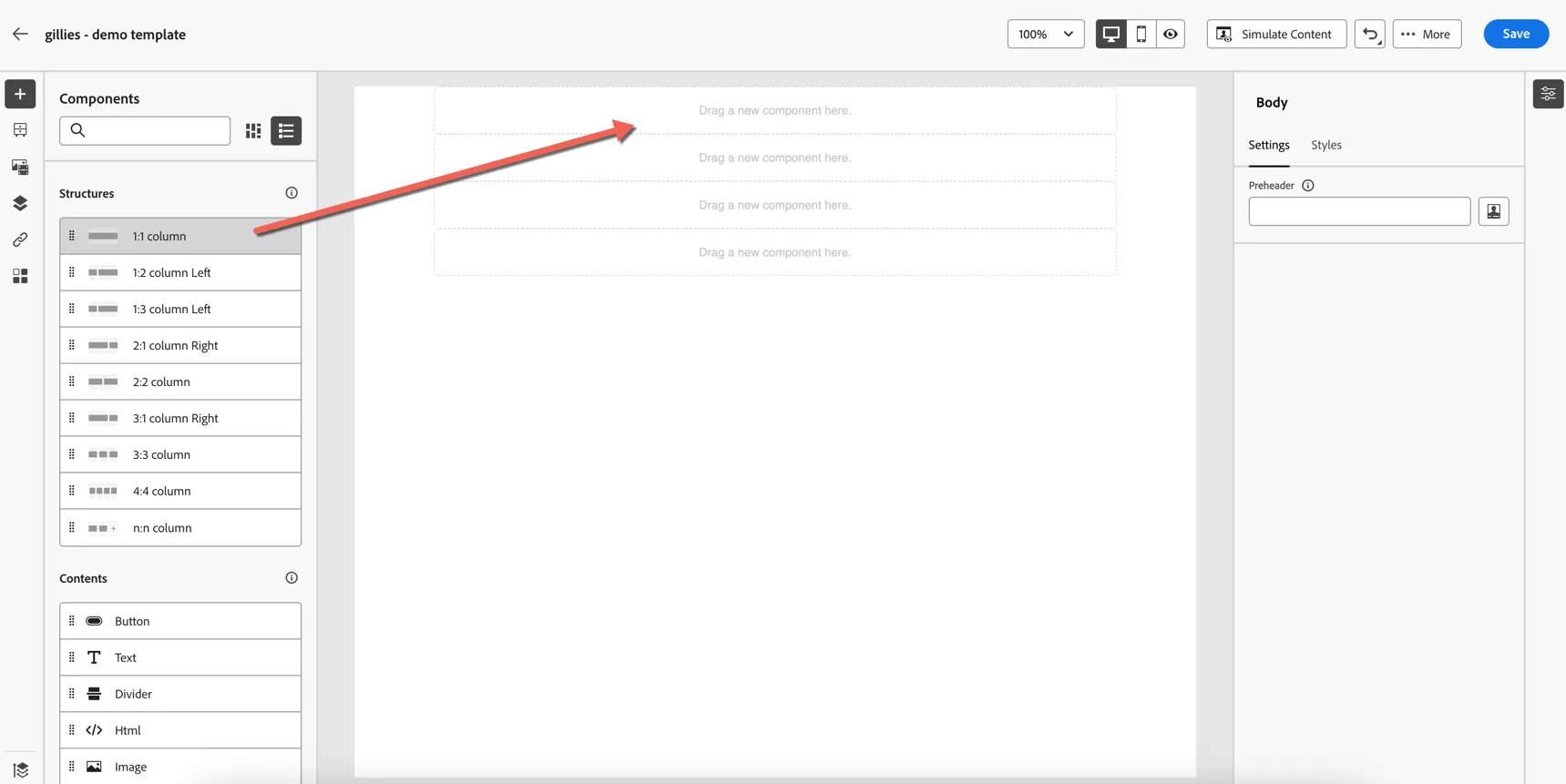
Task: Select the Divider content component
Action: pyautogui.click(x=180, y=694)
